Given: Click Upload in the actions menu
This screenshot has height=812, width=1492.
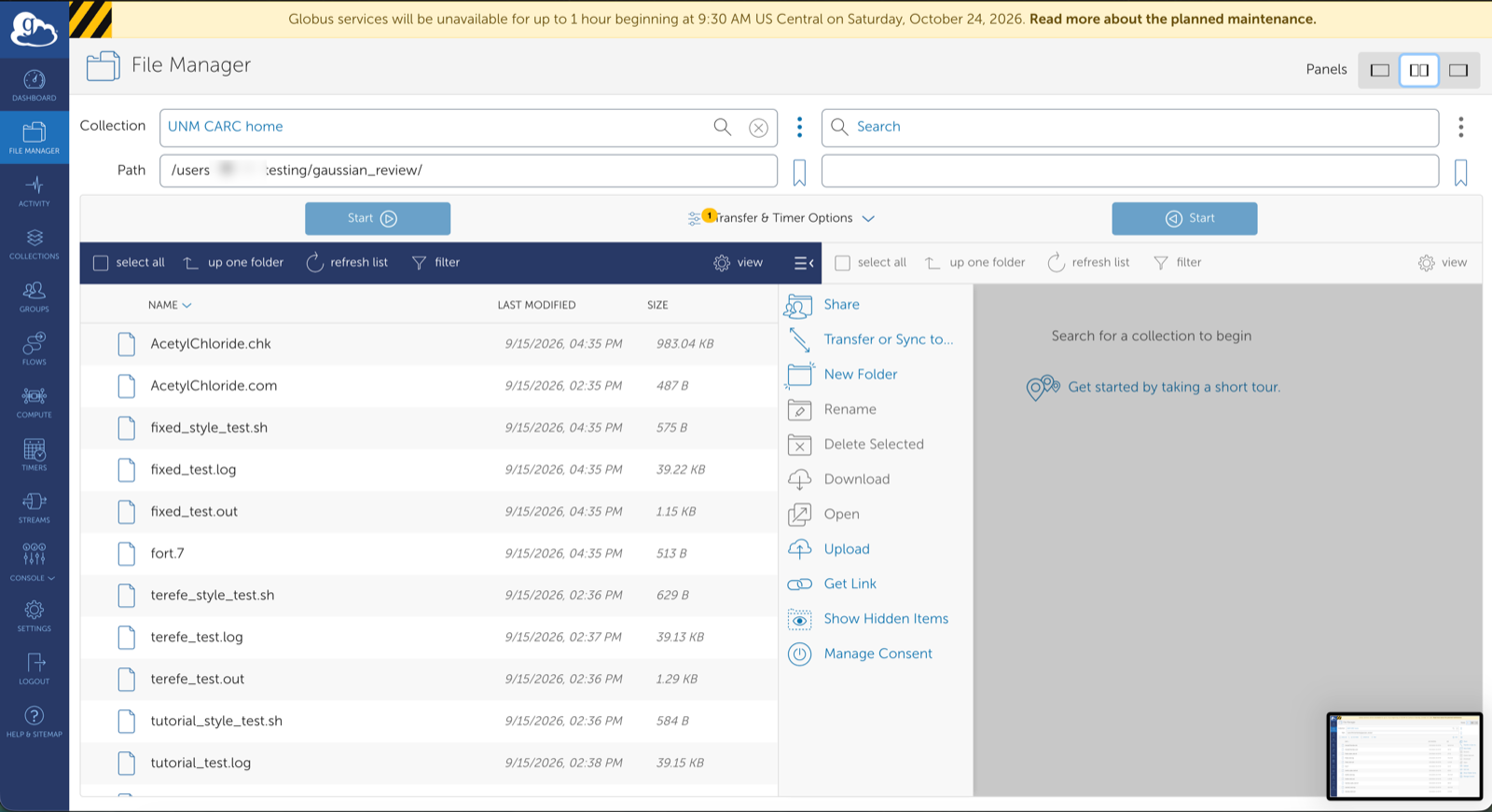Looking at the screenshot, I should [x=828, y=549].
